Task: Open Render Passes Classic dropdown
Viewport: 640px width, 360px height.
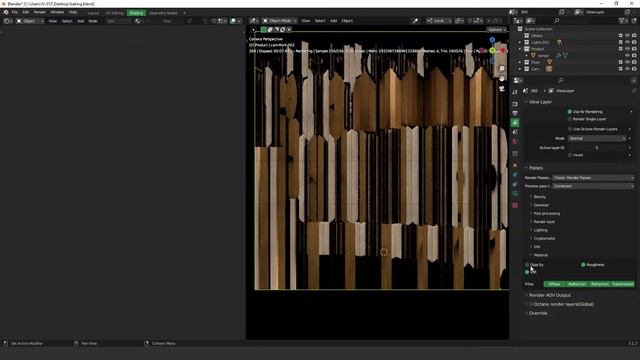Action: click(593, 178)
